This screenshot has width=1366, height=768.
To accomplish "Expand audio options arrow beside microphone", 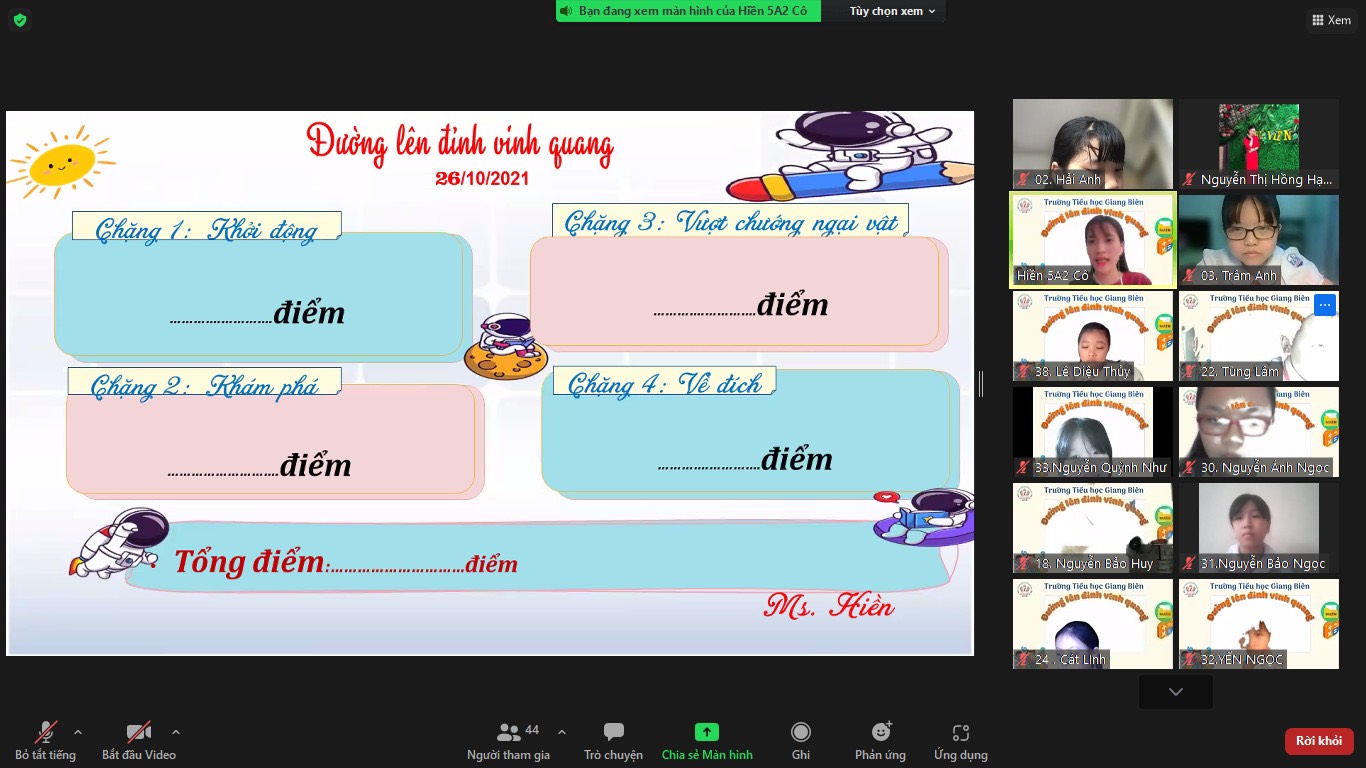I will 78,731.
